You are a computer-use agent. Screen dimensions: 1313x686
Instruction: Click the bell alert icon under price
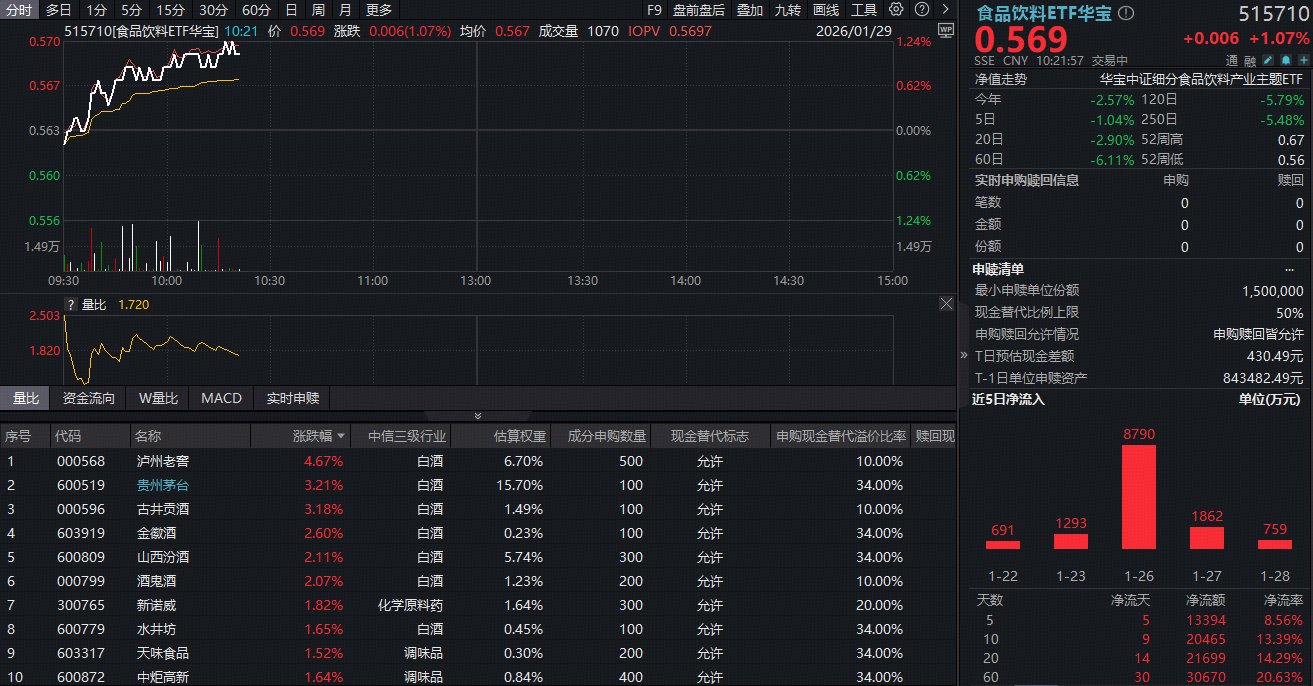pyautogui.click(x=1286, y=60)
